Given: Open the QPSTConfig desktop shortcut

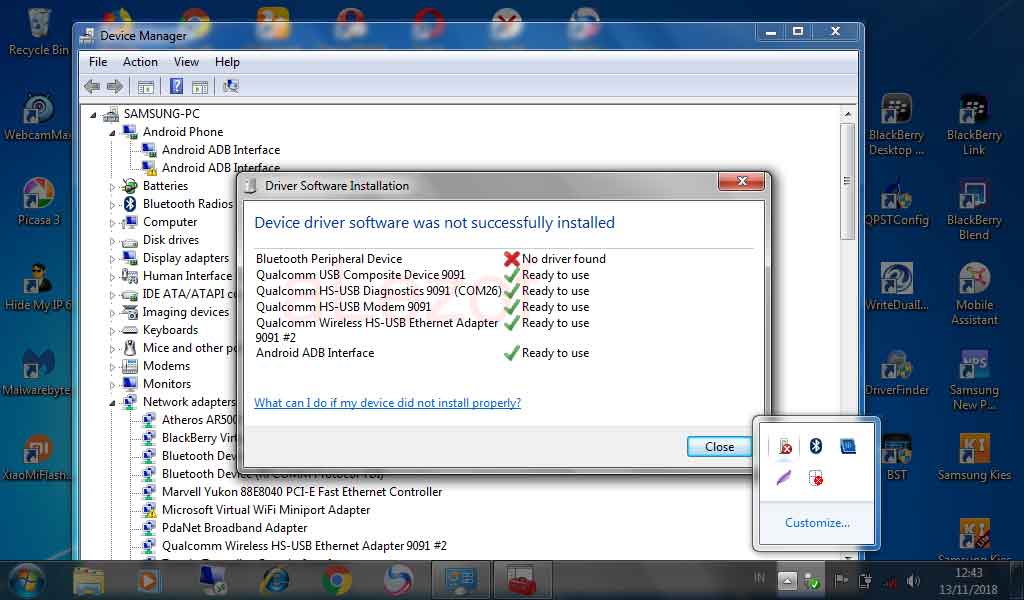Looking at the screenshot, I should (896, 202).
